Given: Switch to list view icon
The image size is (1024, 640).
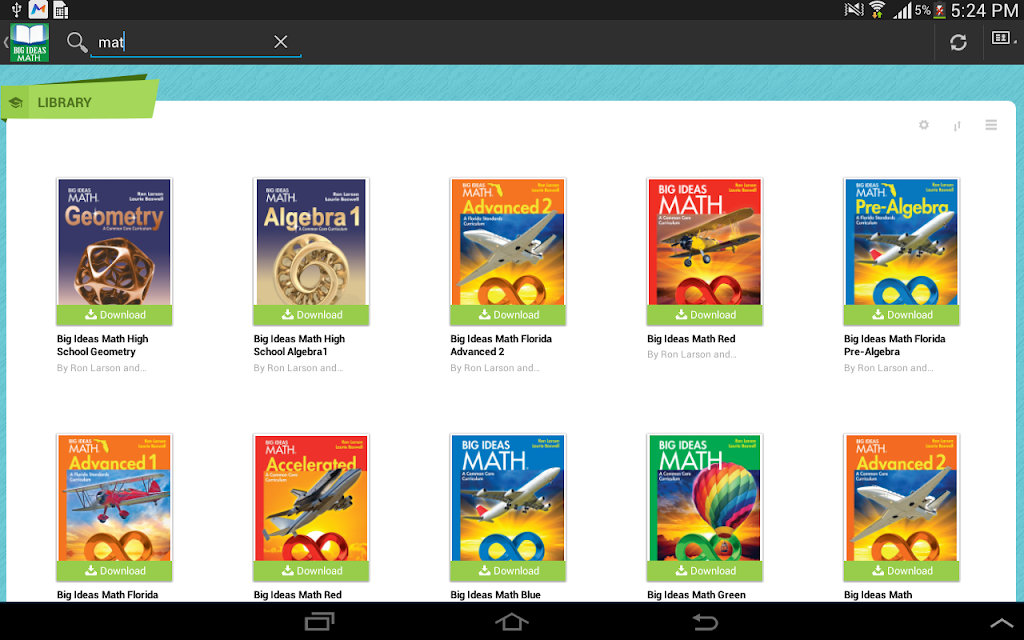Looking at the screenshot, I should point(991,125).
